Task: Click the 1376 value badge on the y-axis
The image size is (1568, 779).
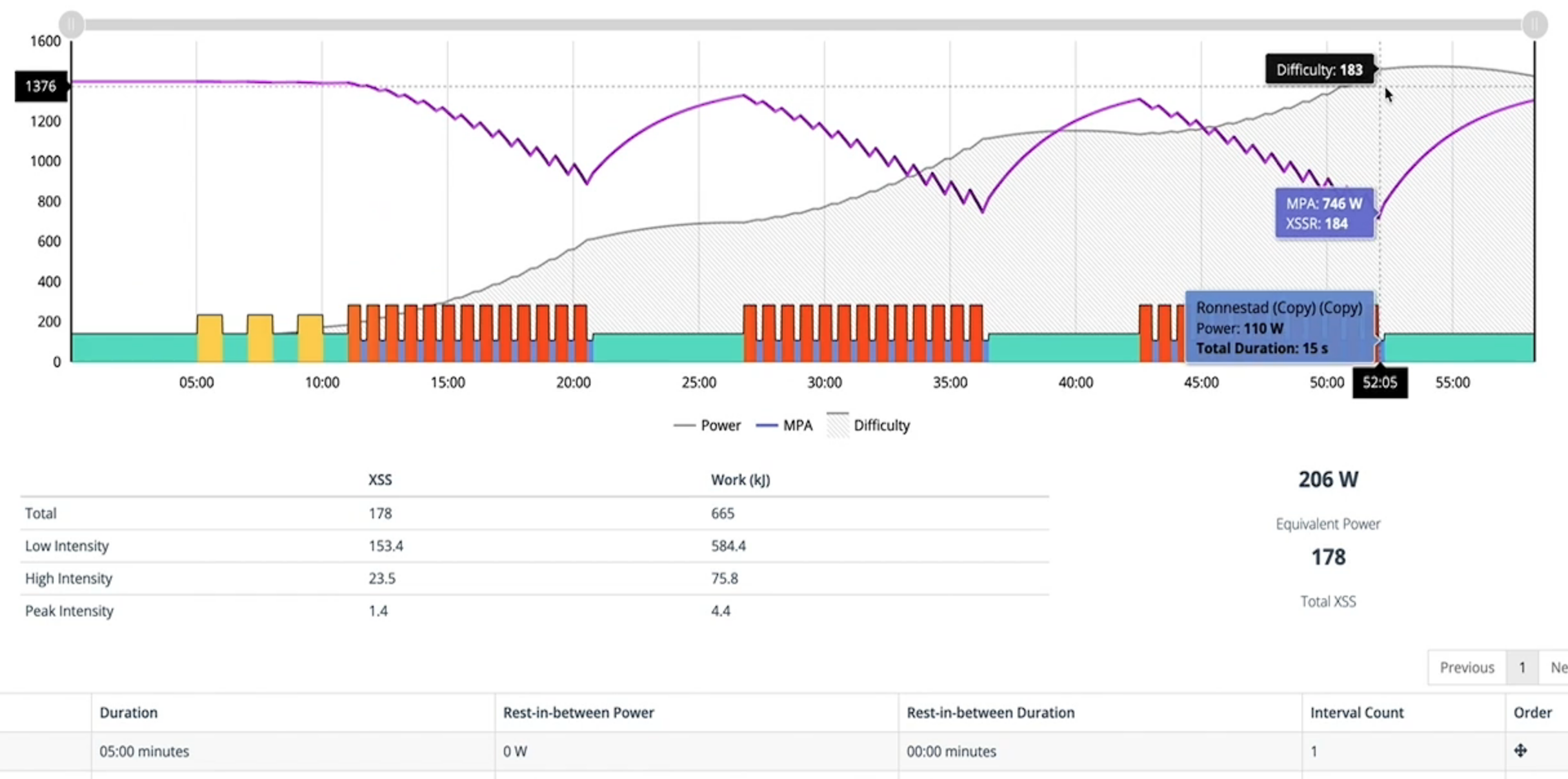Action: pos(41,85)
